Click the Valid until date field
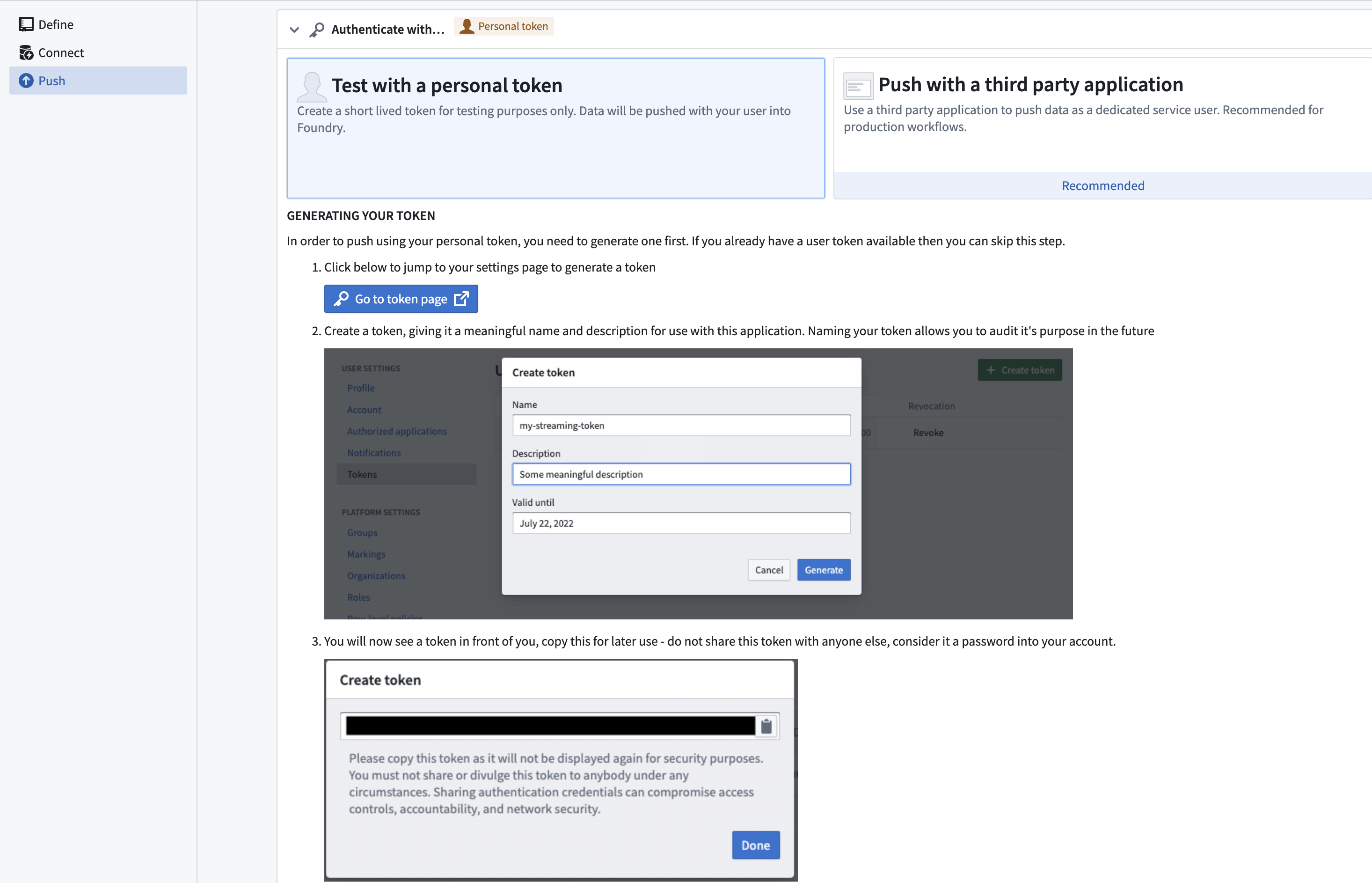The height and width of the screenshot is (883, 1372). [x=681, y=522]
